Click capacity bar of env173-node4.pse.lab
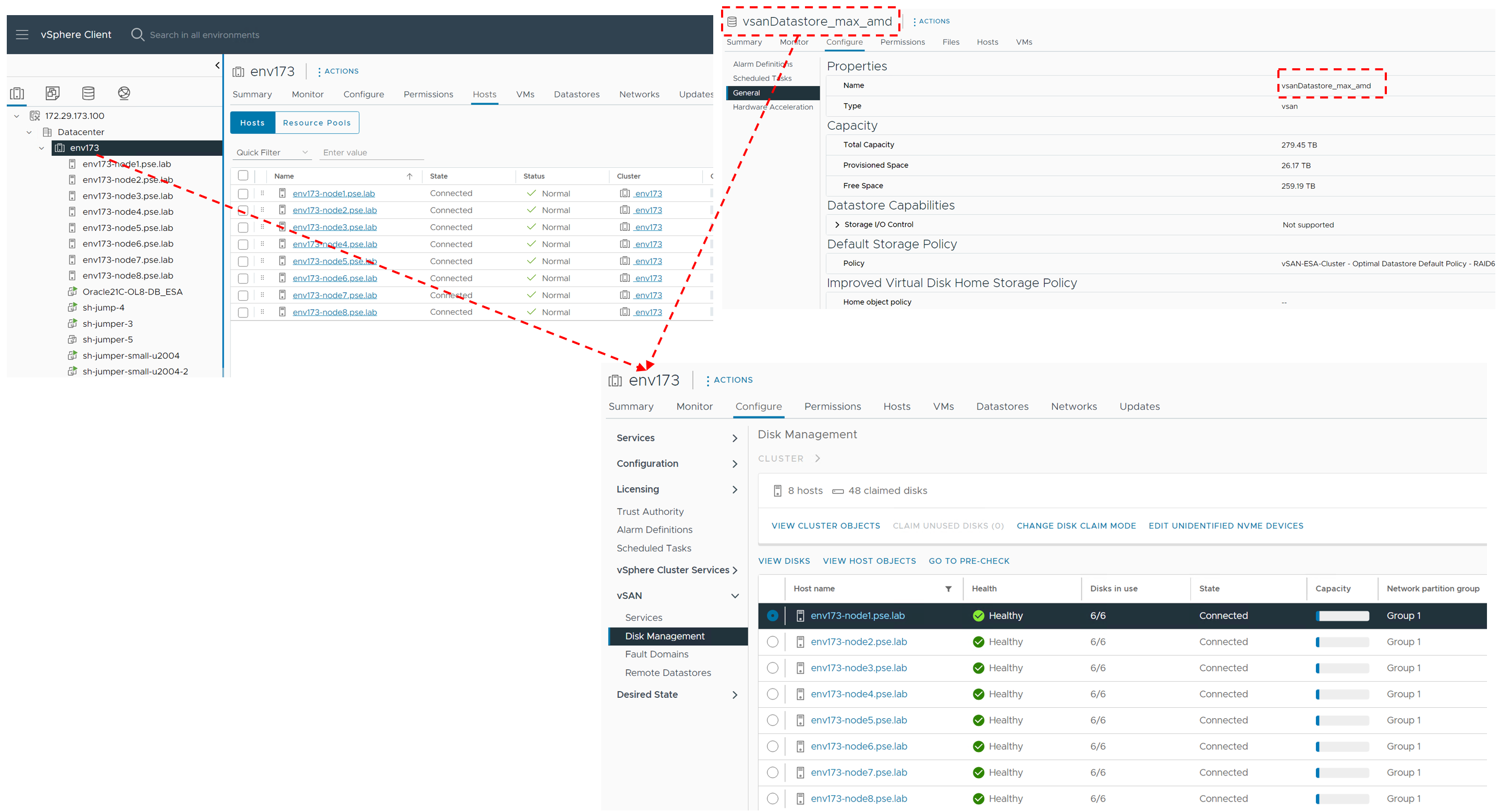This screenshot has width=1500, height=812. pos(1342,694)
